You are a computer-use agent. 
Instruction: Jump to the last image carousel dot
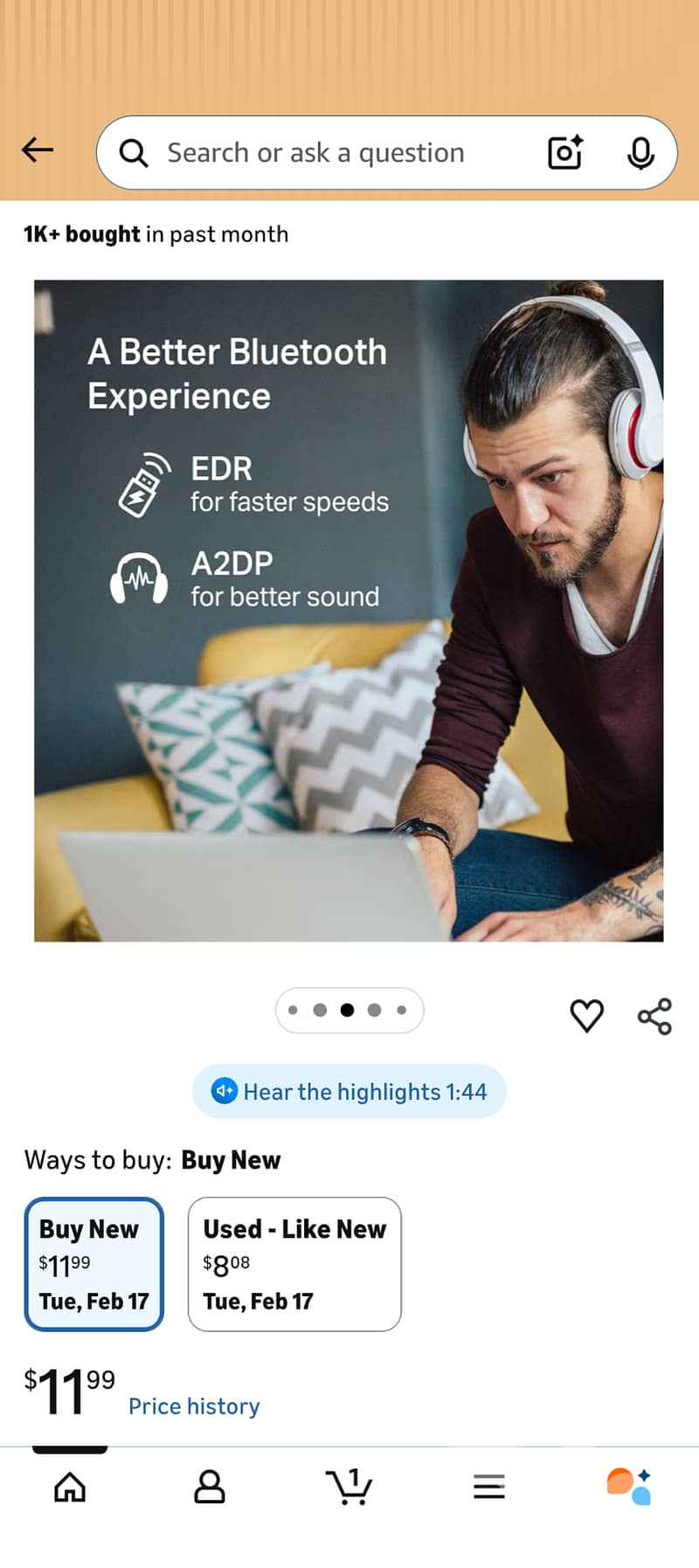click(x=402, y=1011)
